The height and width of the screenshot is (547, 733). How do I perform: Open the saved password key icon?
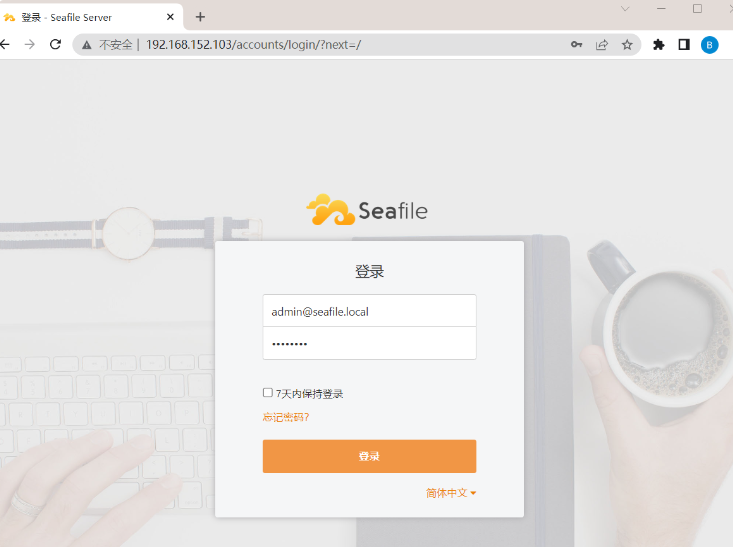point(576,44)
